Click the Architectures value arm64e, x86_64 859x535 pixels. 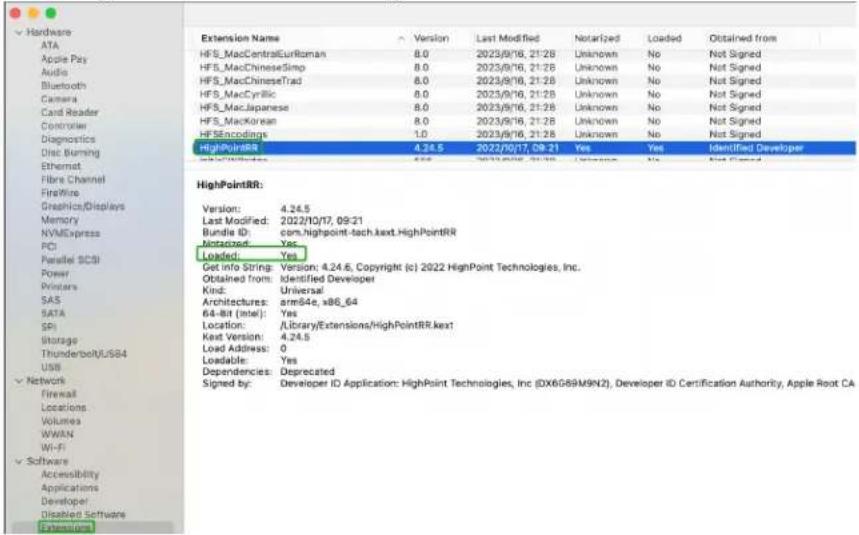point(319,302)
